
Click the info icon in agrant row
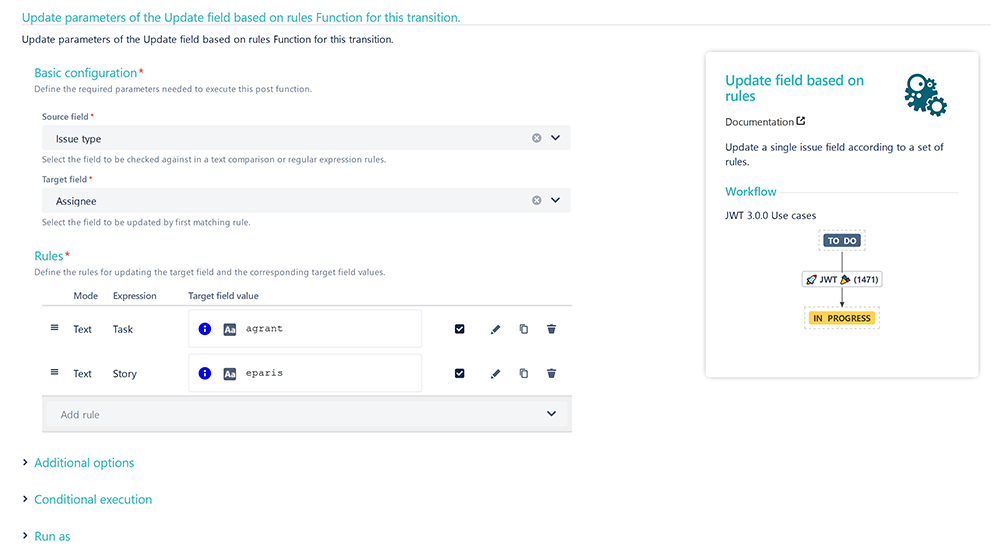[x=205, y=329]
